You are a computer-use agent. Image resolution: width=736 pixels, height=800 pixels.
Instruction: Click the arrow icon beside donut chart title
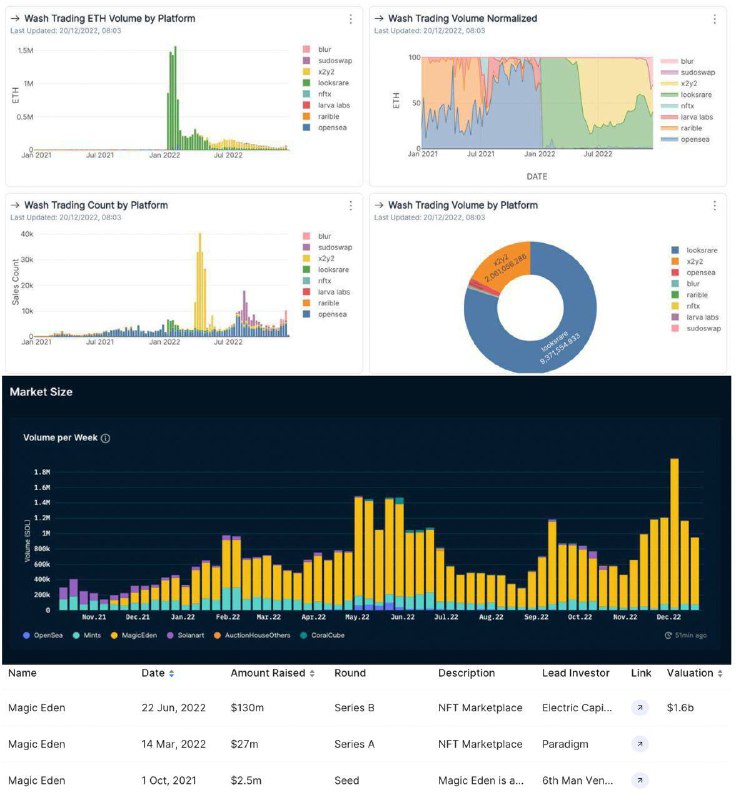(379, 205)
